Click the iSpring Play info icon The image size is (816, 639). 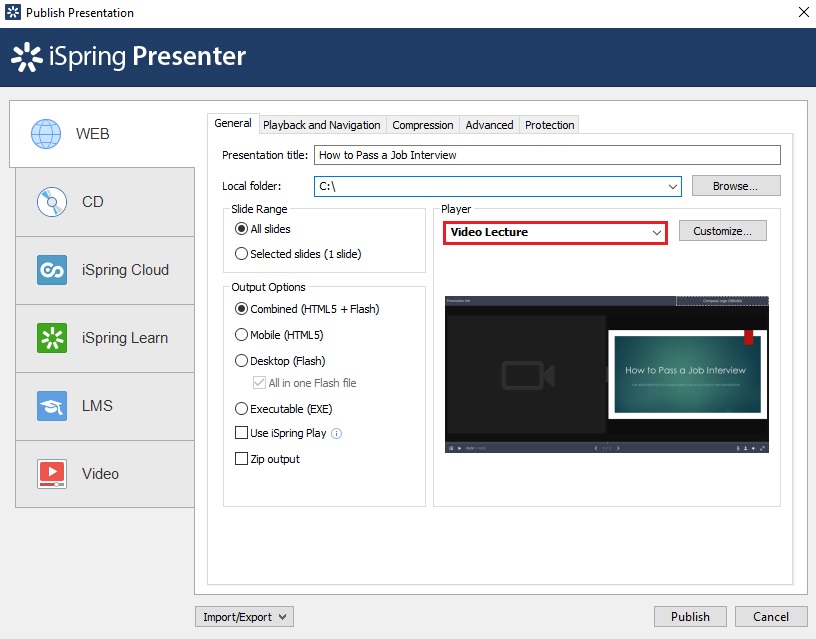point(337,433)
